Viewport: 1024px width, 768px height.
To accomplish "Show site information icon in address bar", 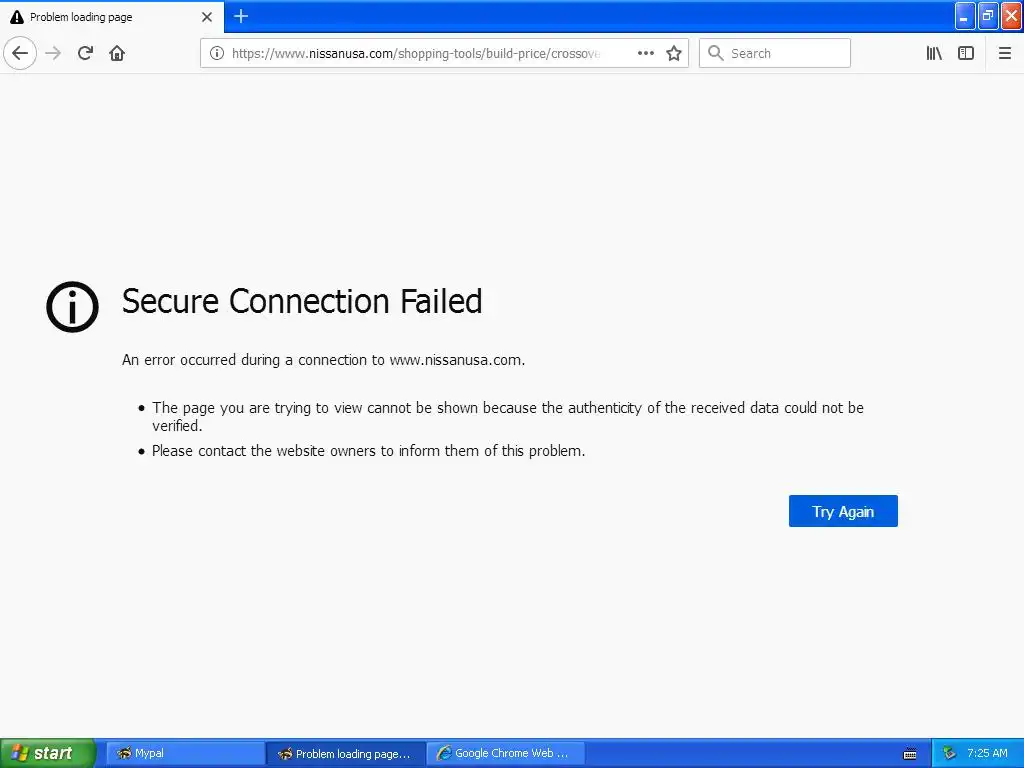I will (x=216, y=53).
